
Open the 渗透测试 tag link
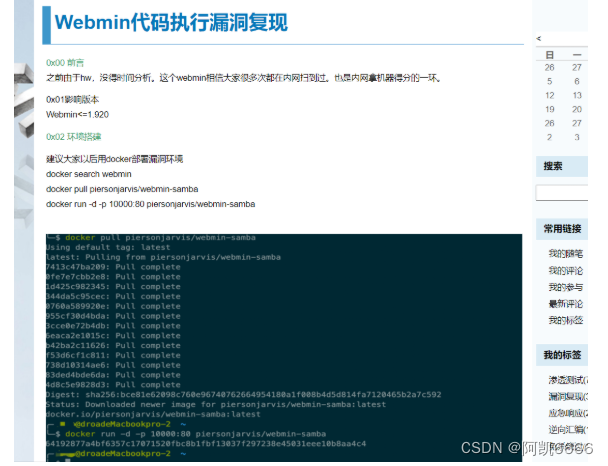568,380
